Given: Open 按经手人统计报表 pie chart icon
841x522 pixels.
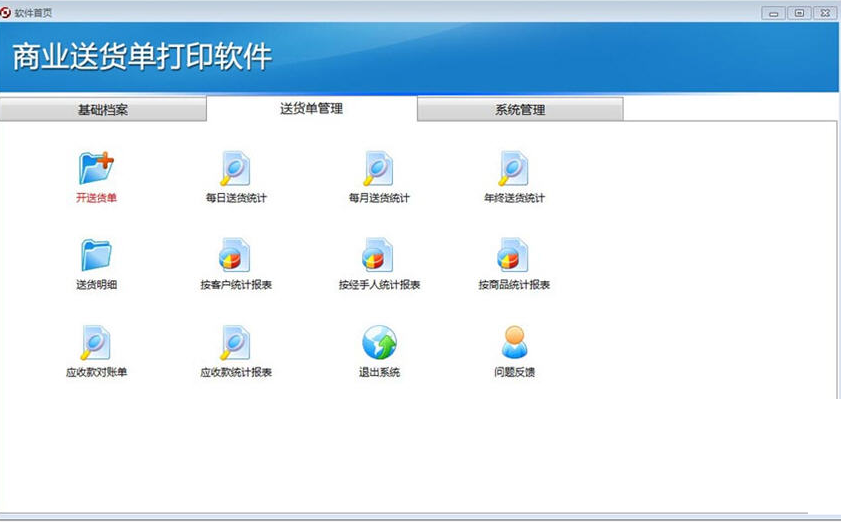Looking at the screenshot, I should (378, 255).
